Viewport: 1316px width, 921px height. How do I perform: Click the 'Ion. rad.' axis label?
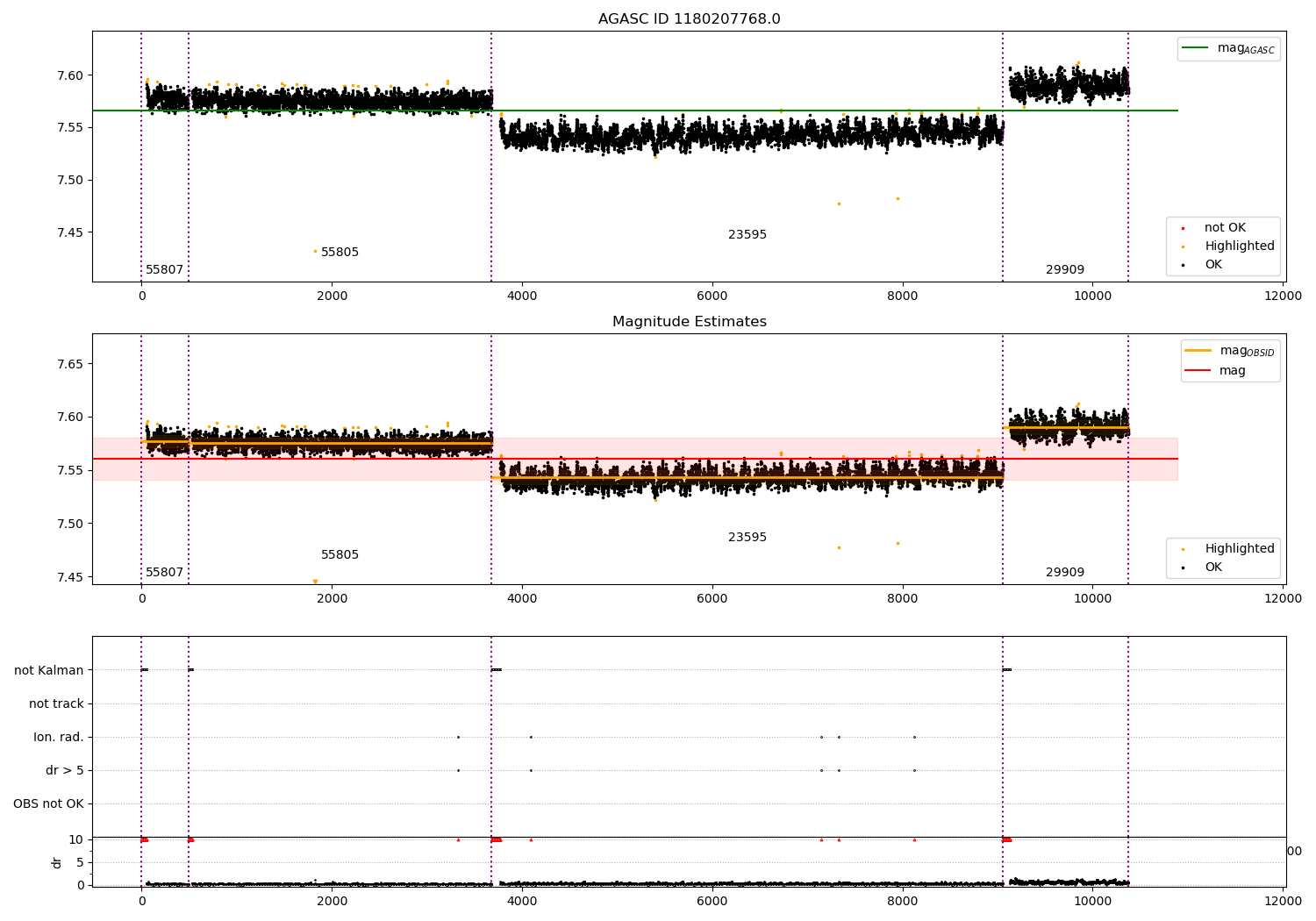pos(59,737)
